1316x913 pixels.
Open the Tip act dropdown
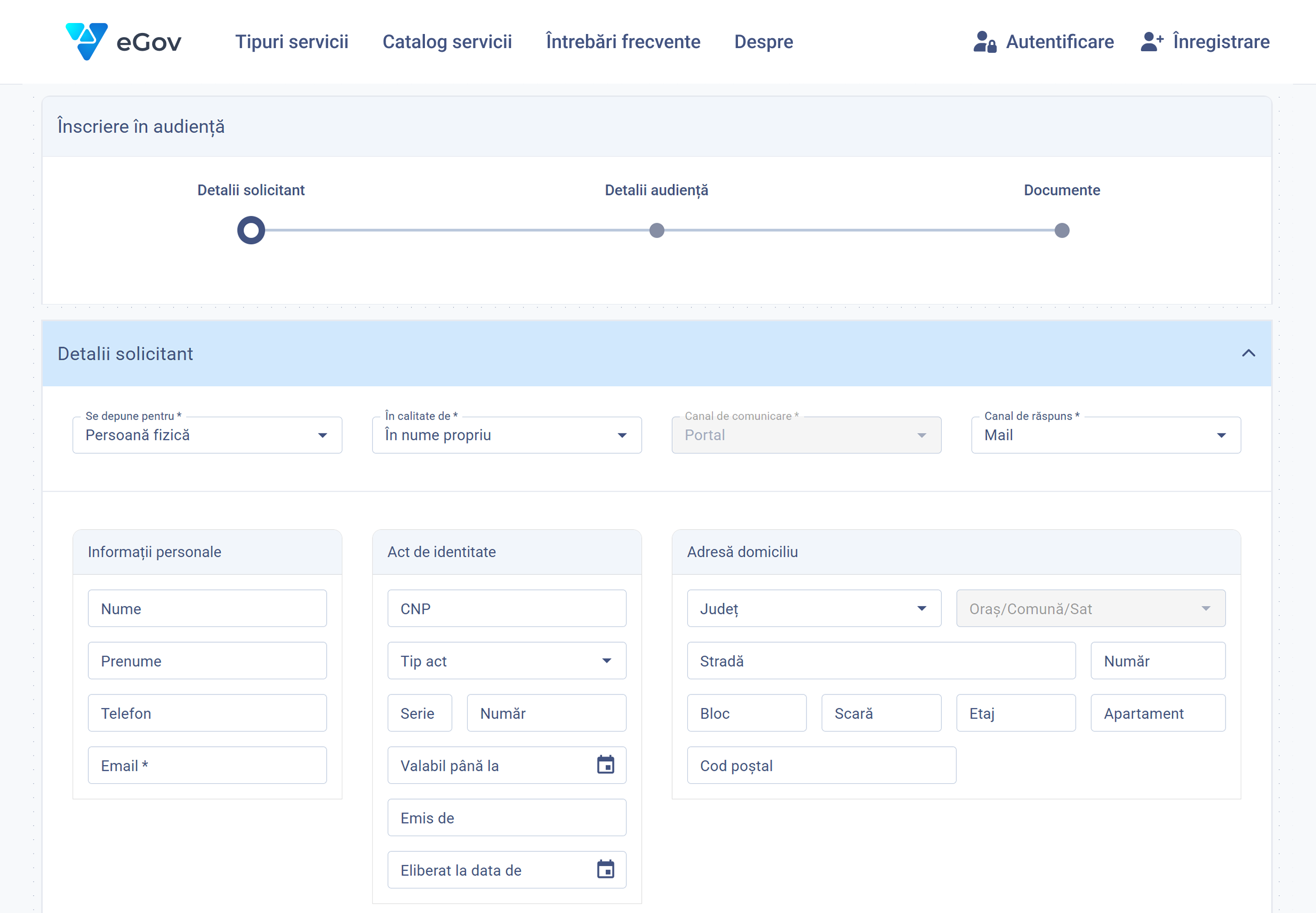click(506, 661)
